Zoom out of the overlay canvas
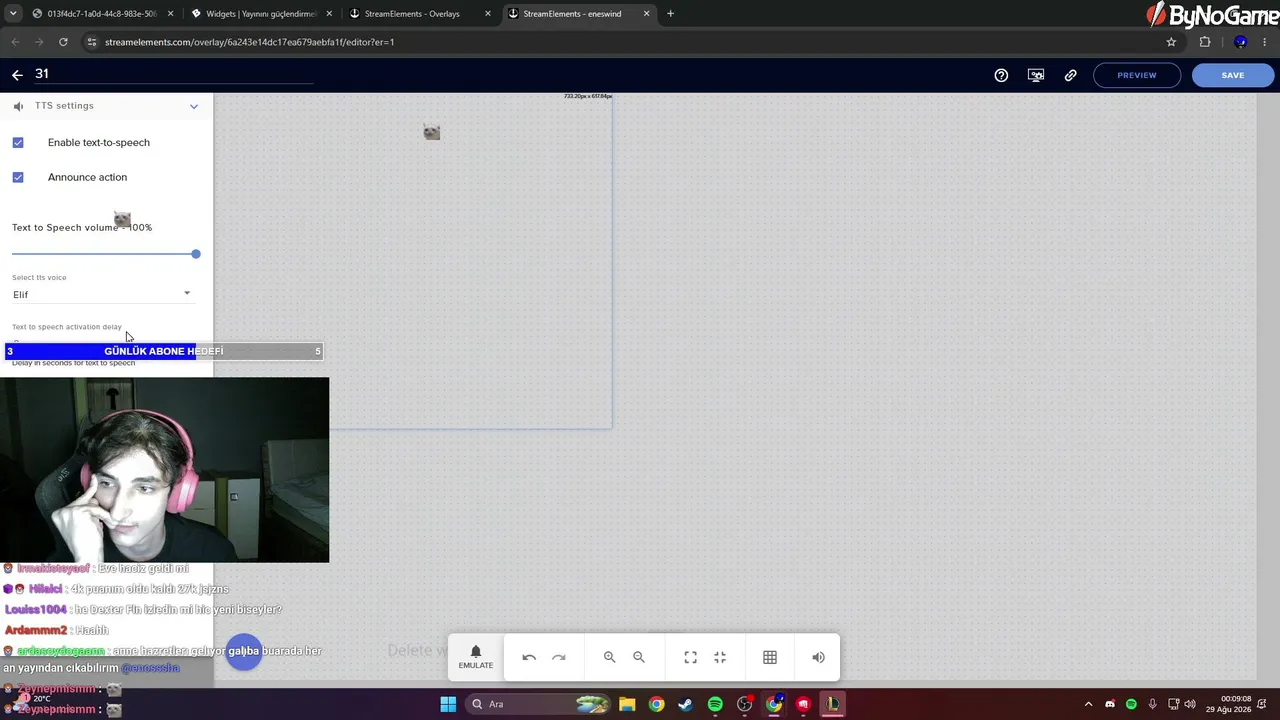The width and height of the screenshot is (1280, 720). (639, 657)
